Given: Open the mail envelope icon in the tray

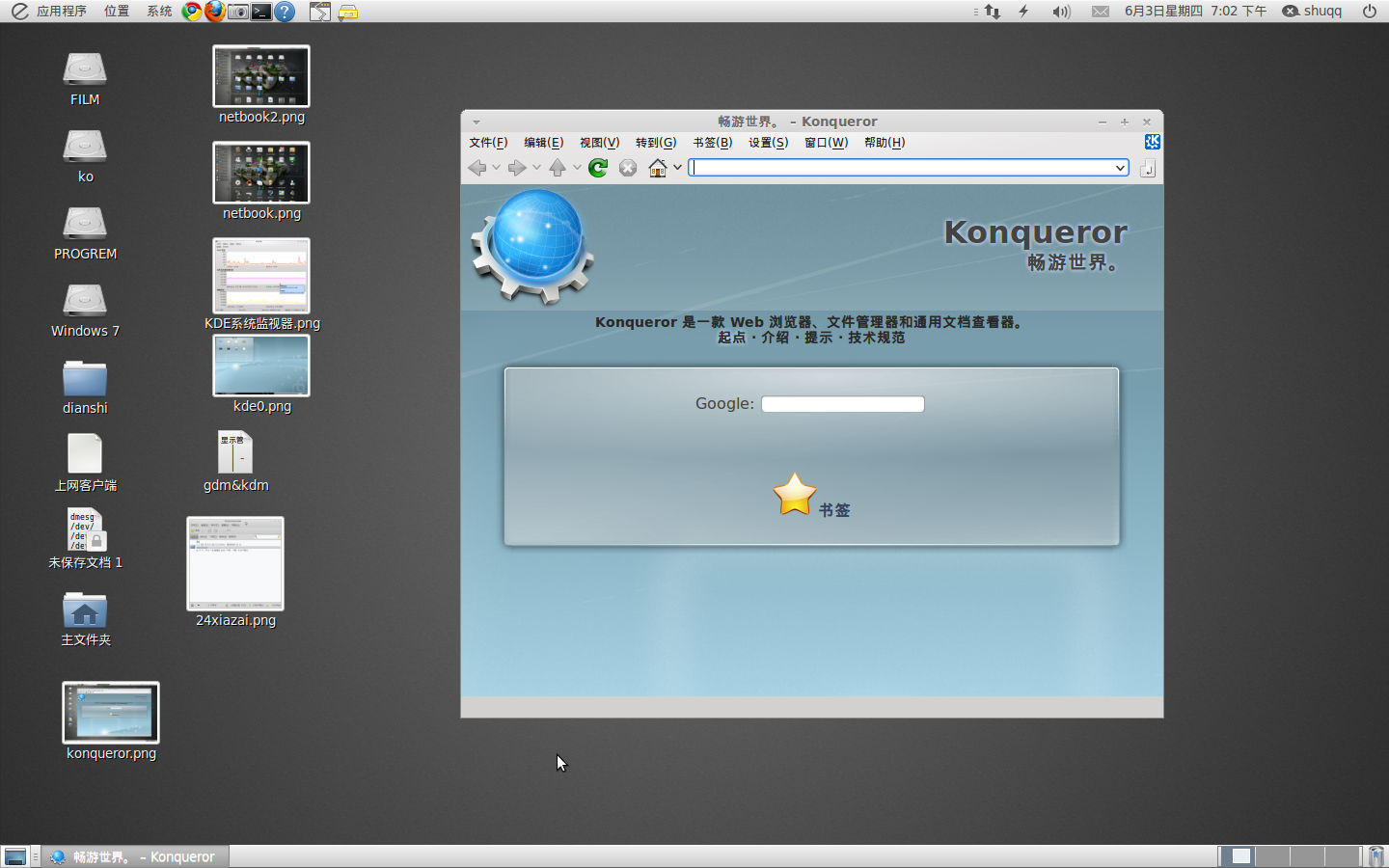Looking at the screenshot, I should (x=1100, y=12).
